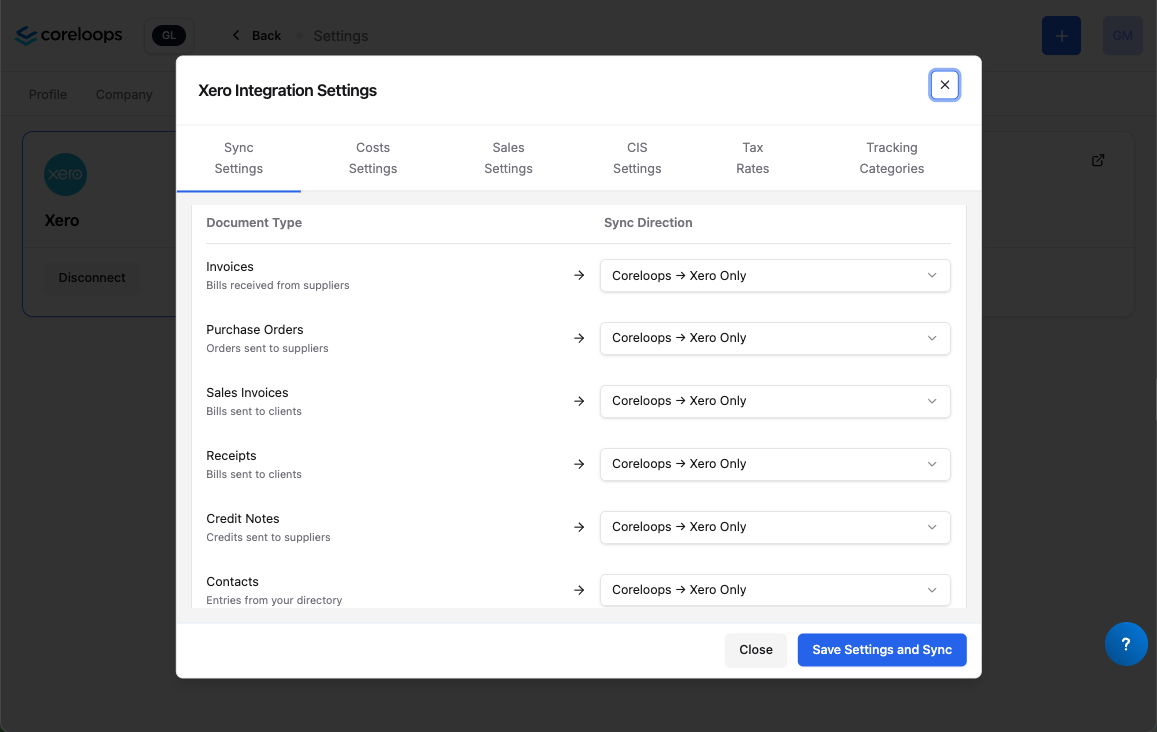
Task: Click Save Settings and Sync button
Action: [x=882, y=650]
